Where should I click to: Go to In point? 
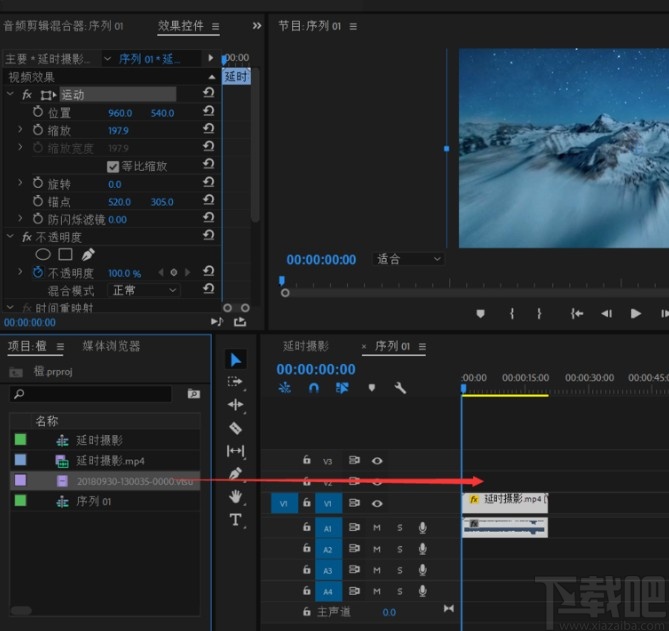[577, 314]
